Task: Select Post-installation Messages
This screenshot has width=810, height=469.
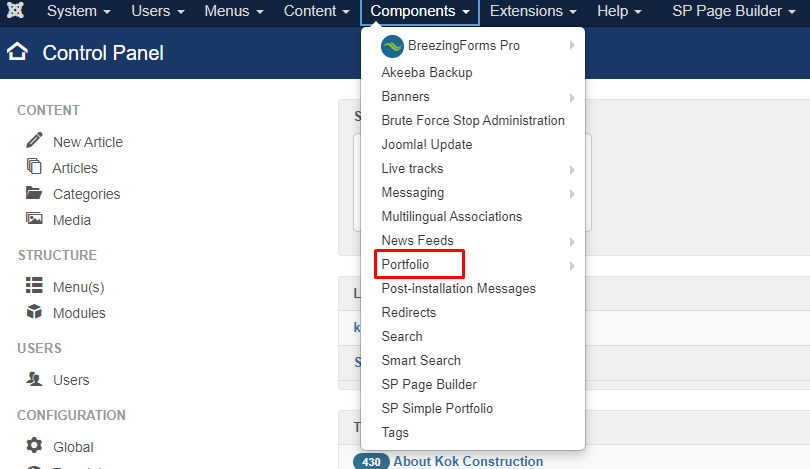Action: [x=458, y=288]
